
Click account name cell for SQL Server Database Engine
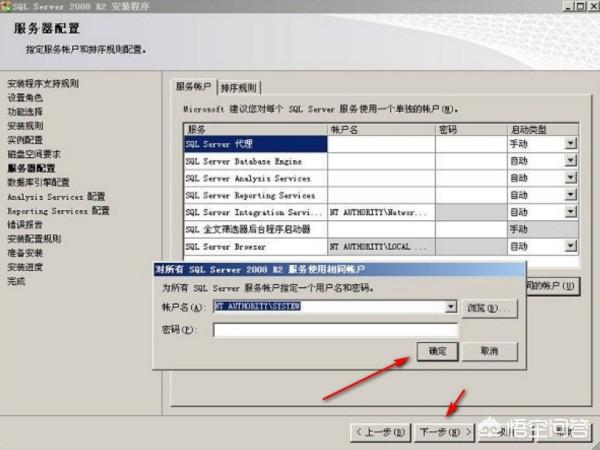381,161
